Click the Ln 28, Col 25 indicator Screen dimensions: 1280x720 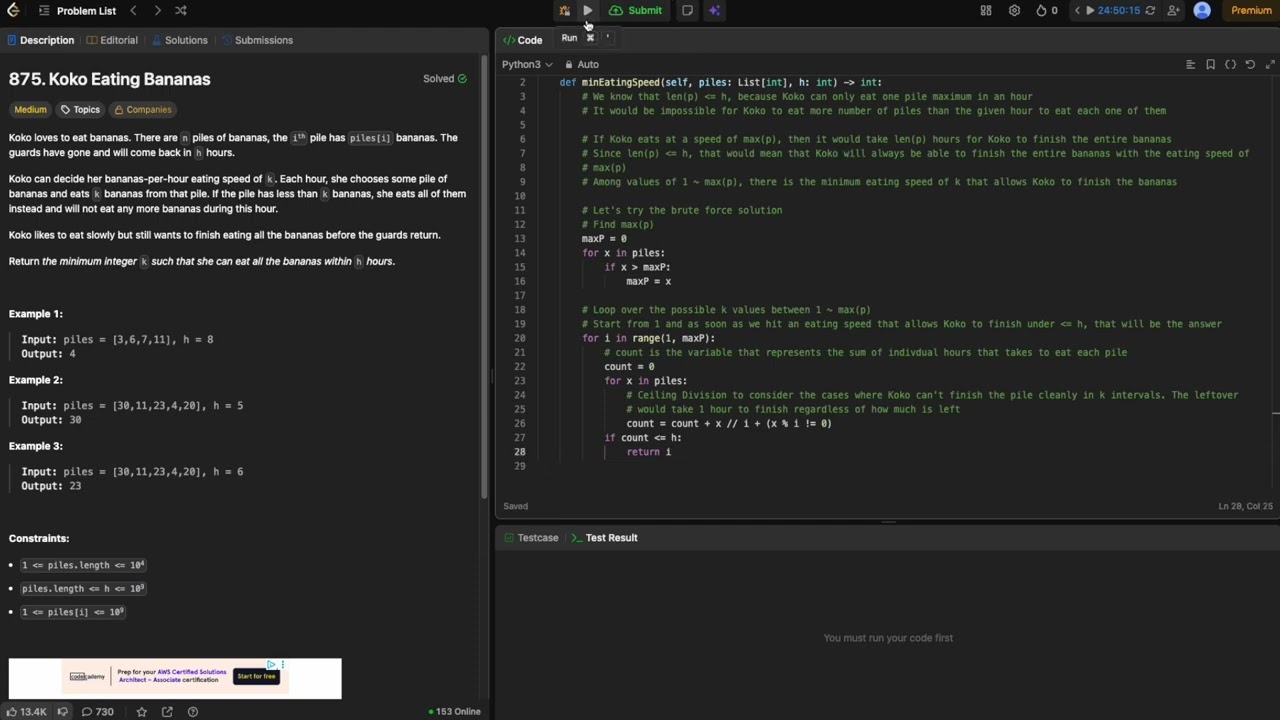(x=1245, y=506)
